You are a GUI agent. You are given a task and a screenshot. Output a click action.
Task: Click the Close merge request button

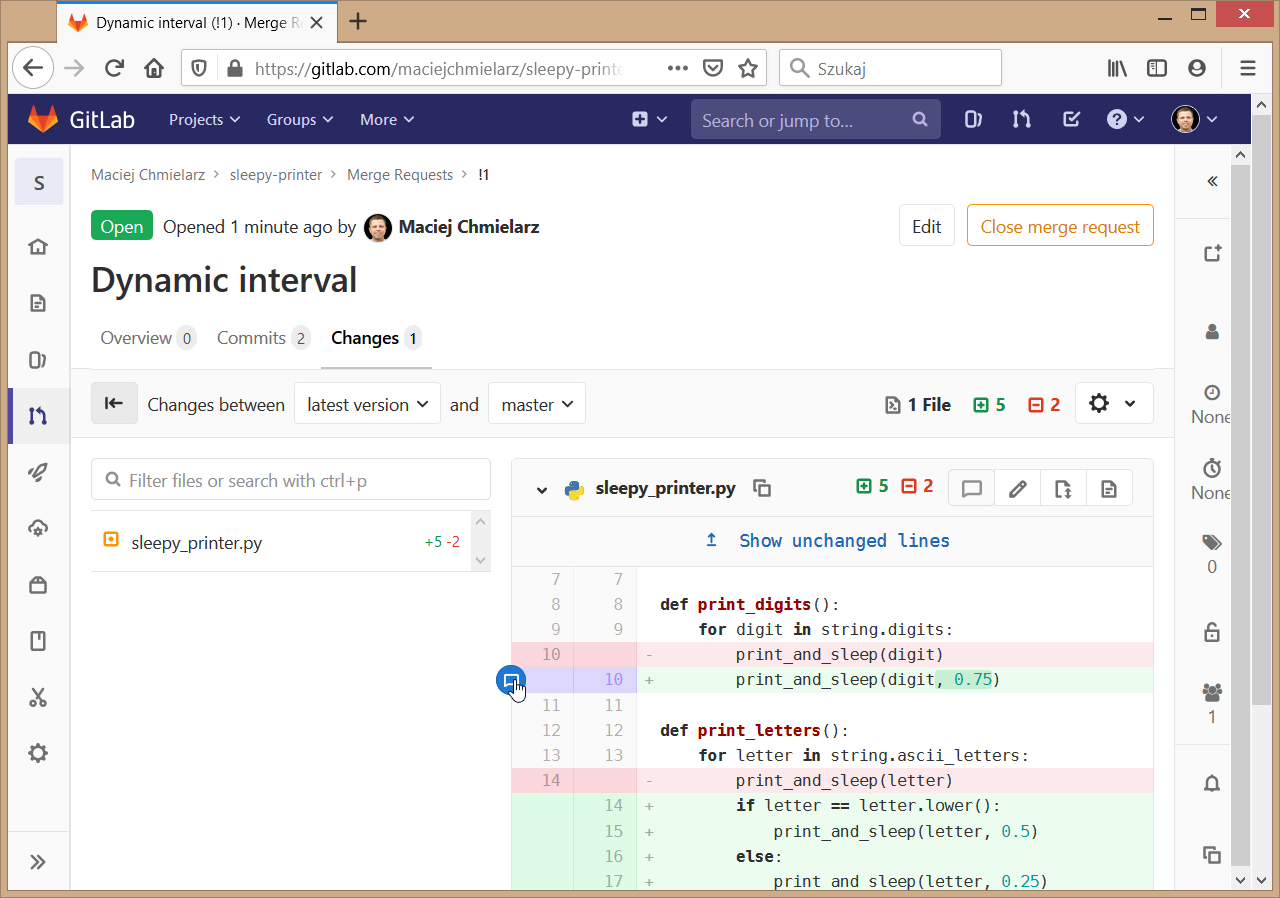coord(1059,227)
